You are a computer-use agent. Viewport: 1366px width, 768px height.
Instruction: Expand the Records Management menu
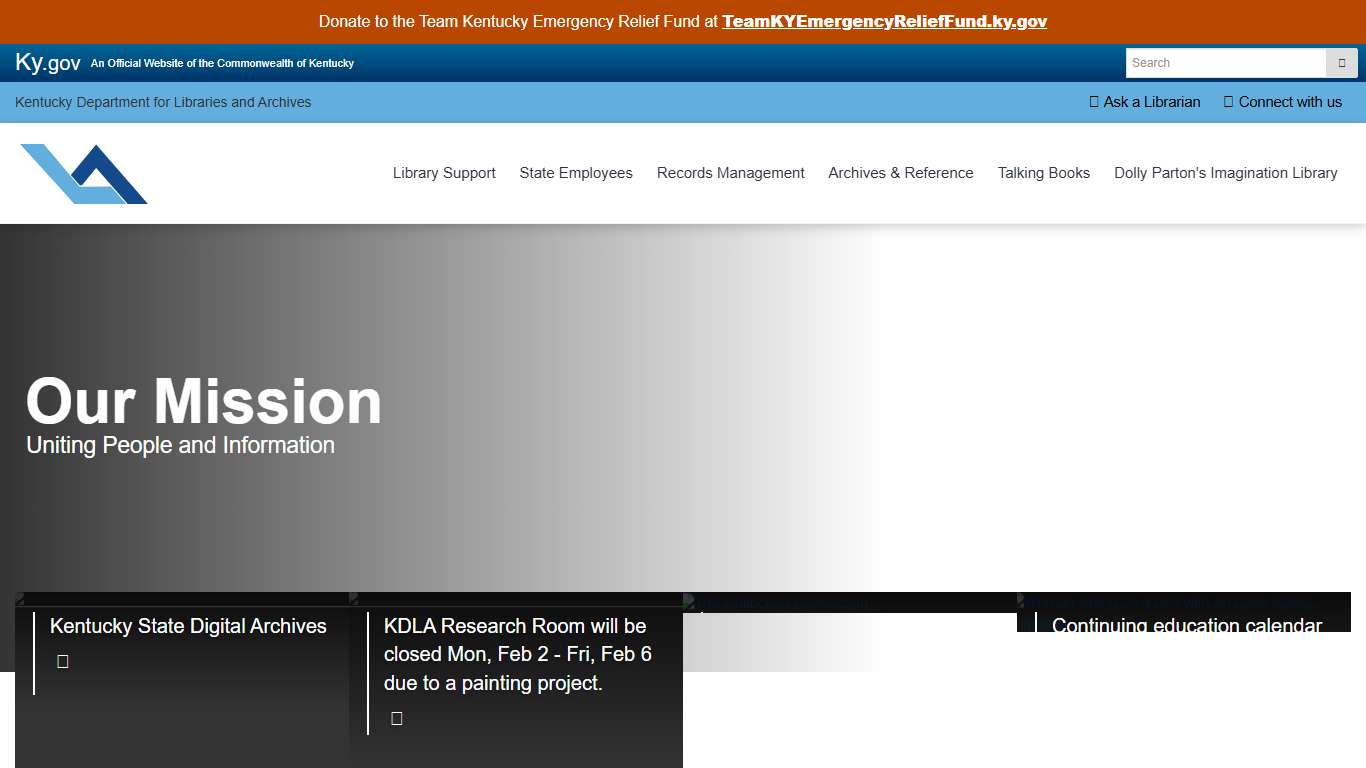pos(730,173)
